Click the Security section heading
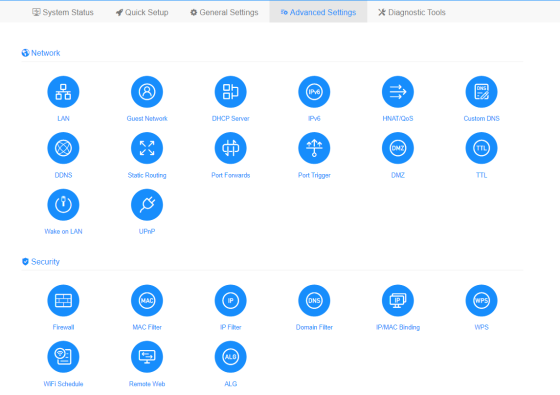Viewport: 560px width, 395px height. tap(40, 262)
